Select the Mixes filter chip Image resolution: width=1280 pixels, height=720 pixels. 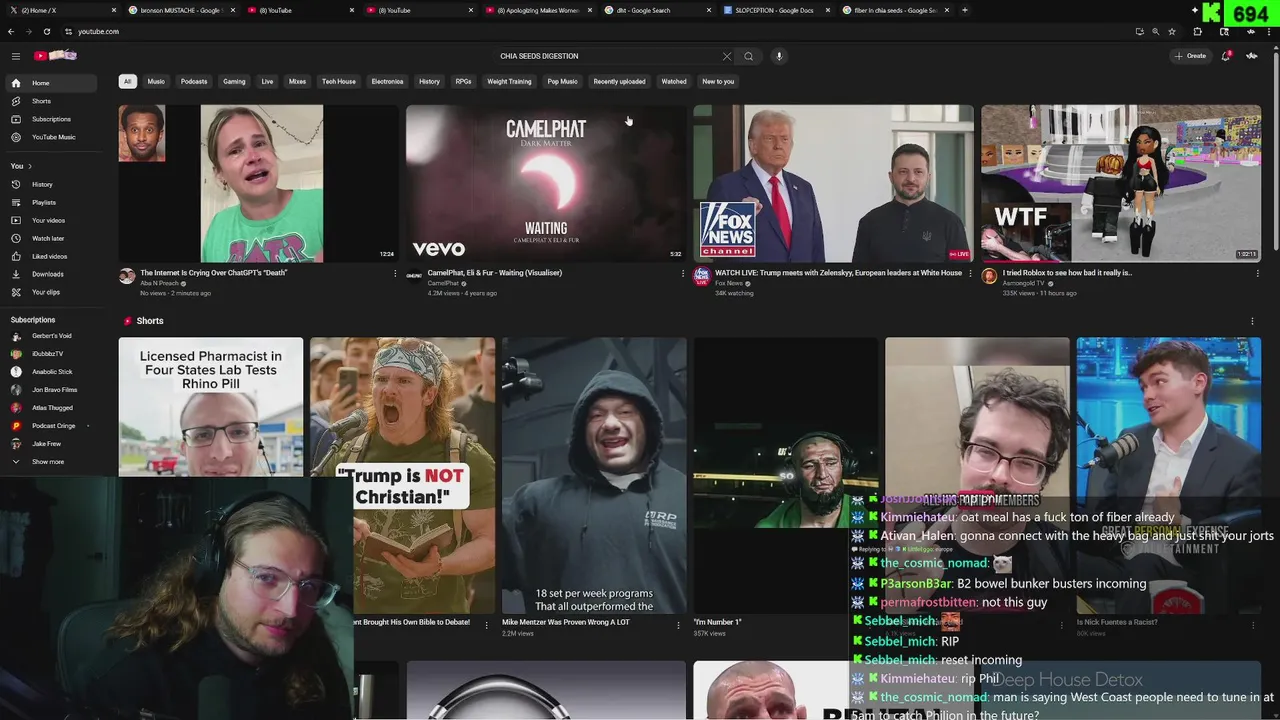tap(297, 81)
